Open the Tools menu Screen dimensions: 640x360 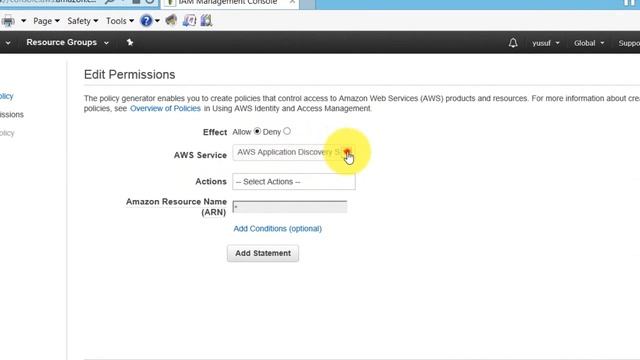click(x=120, y=21)
